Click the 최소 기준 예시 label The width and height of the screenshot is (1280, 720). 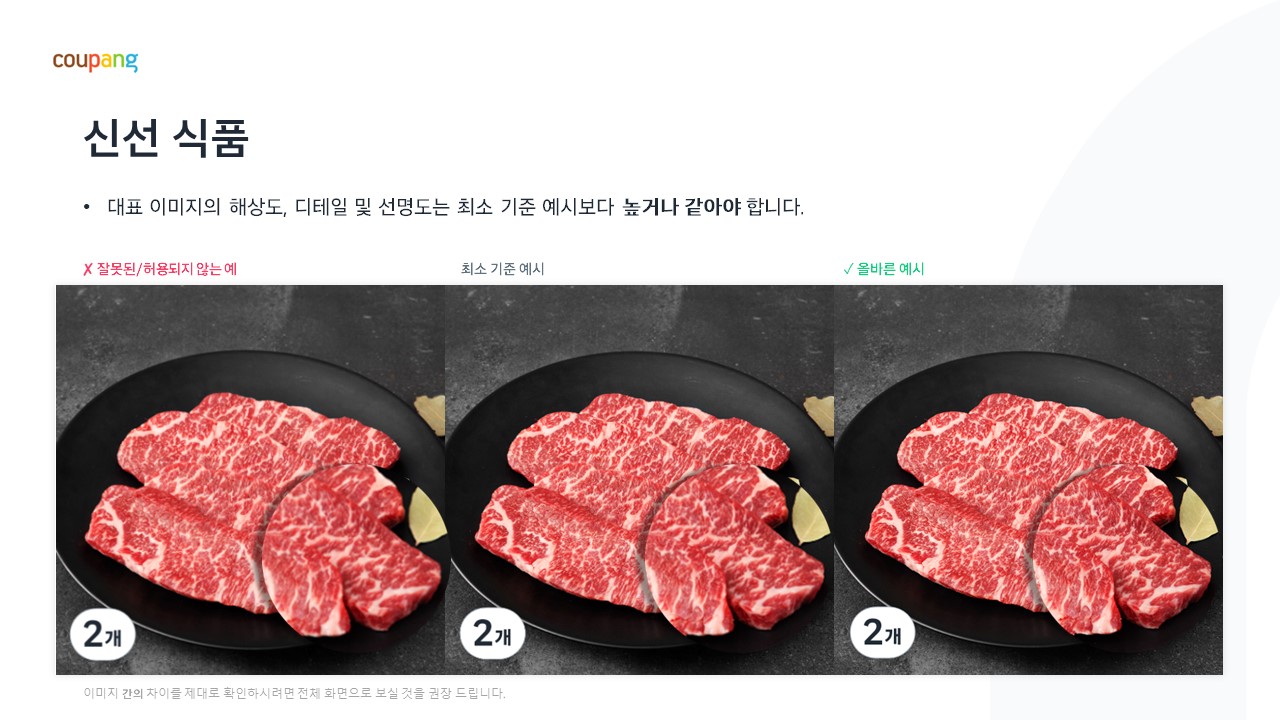click(503, 269)
